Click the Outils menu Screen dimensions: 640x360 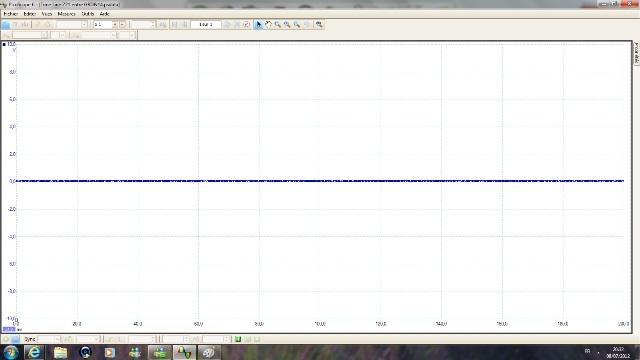[88, 14]
